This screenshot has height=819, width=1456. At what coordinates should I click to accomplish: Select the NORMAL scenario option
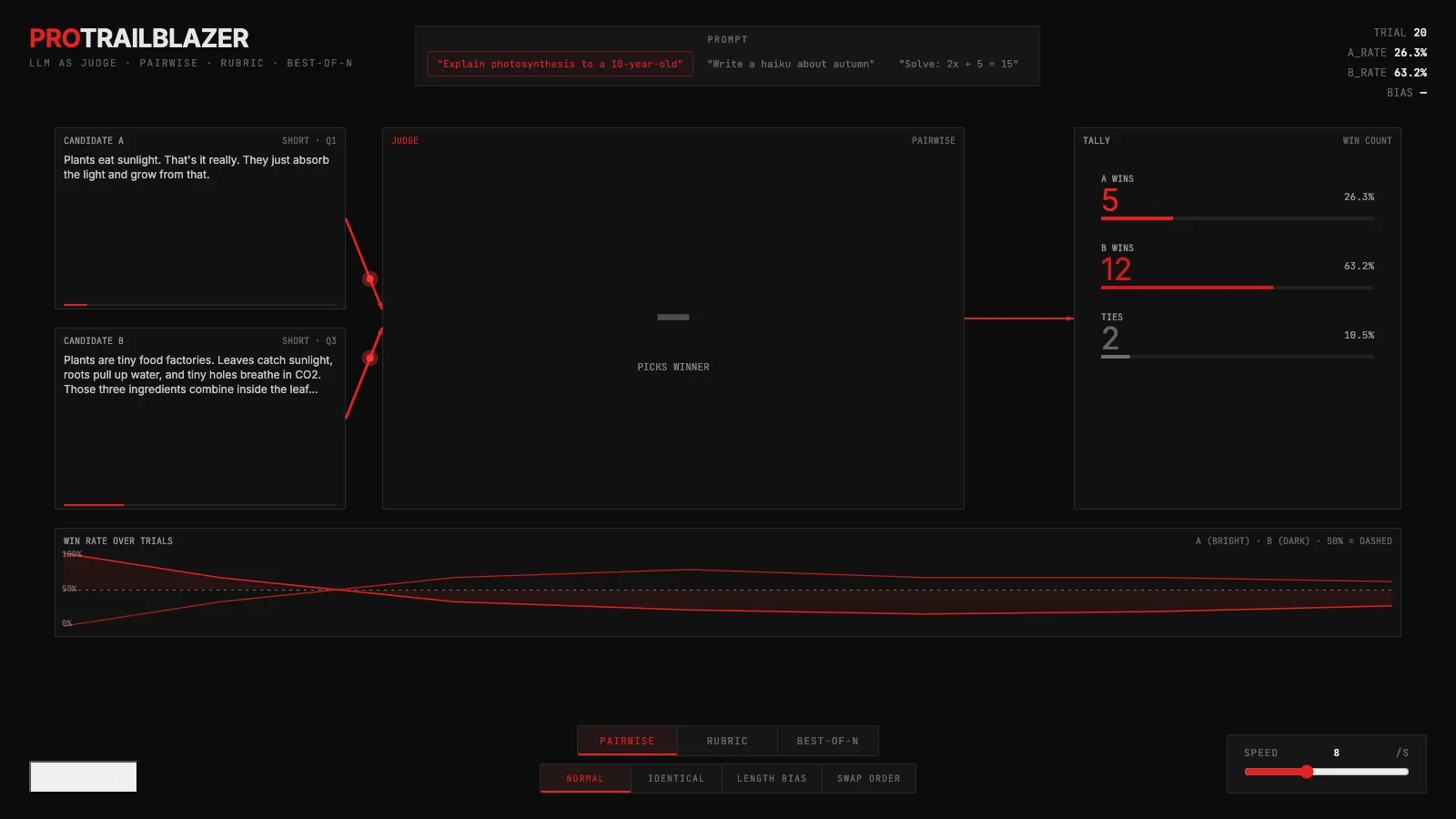pos(585,778)
